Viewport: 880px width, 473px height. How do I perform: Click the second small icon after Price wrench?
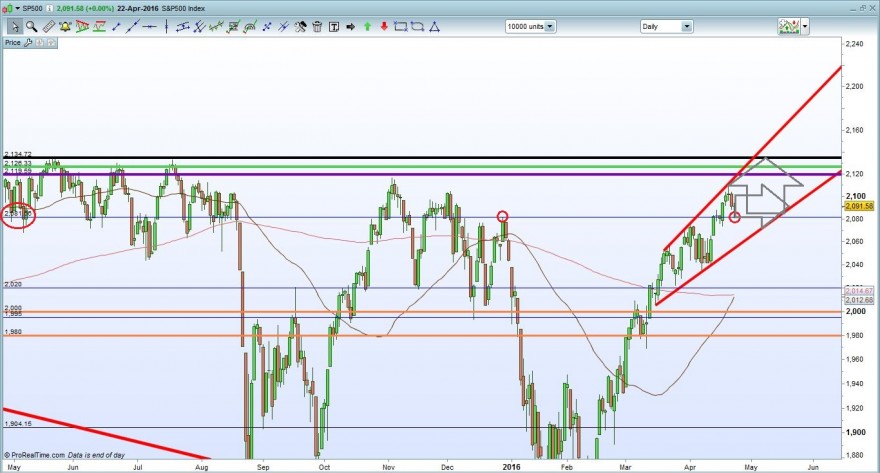click(51, 43)
